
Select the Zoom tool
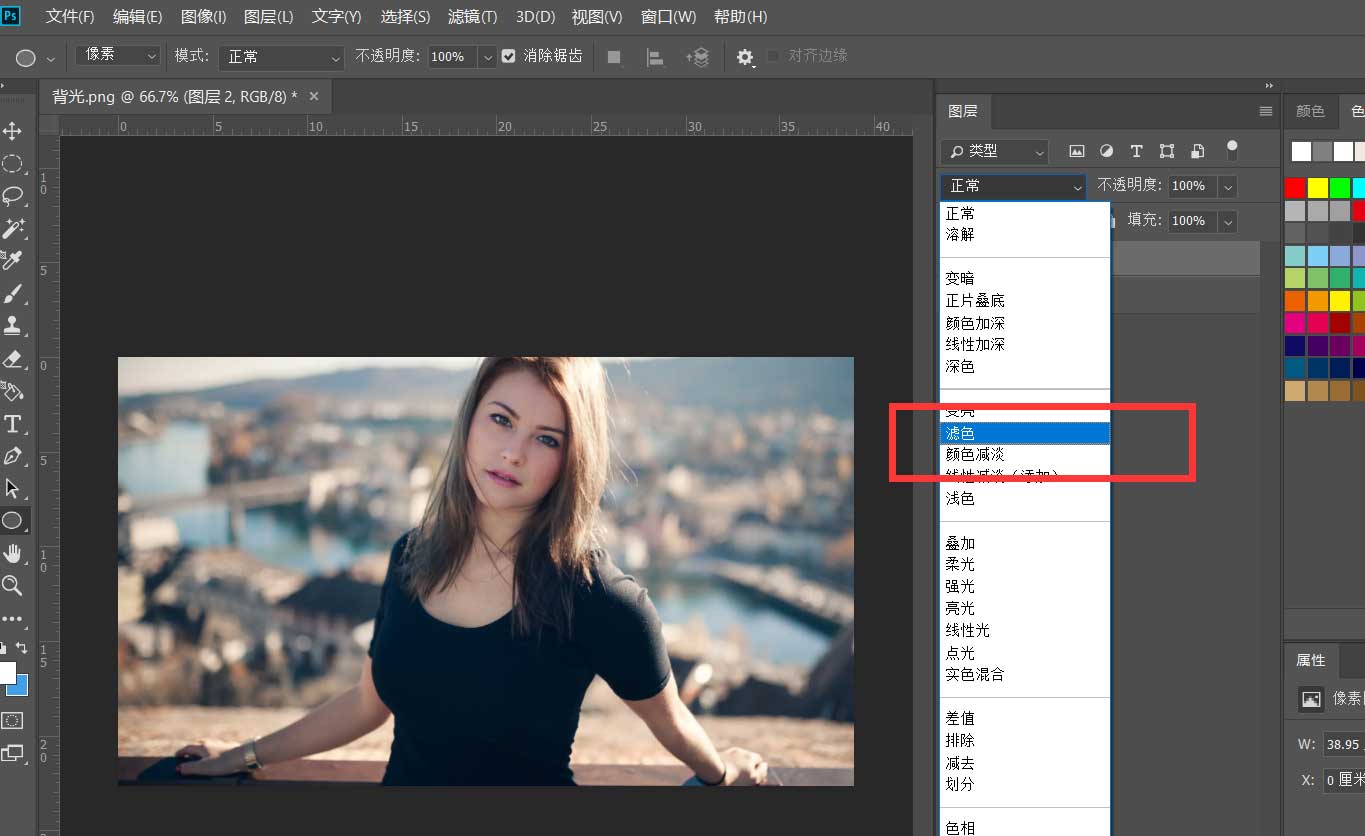click(14, 586)
